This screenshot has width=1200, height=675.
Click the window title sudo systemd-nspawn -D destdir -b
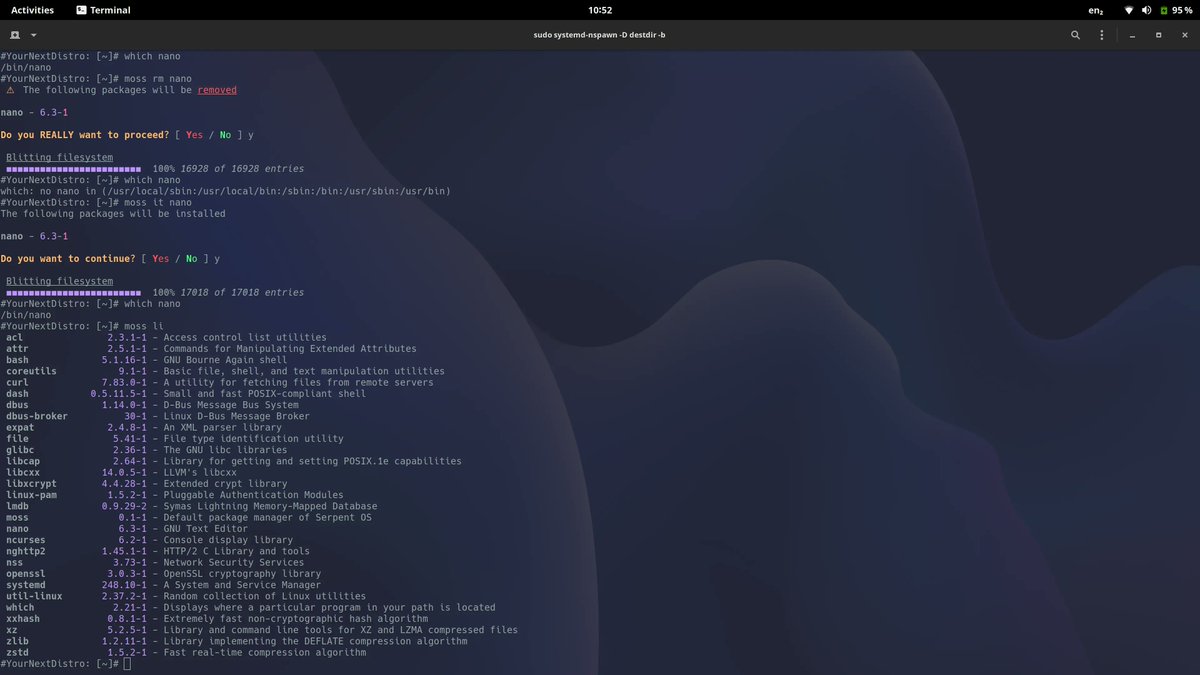pos(600,35)
